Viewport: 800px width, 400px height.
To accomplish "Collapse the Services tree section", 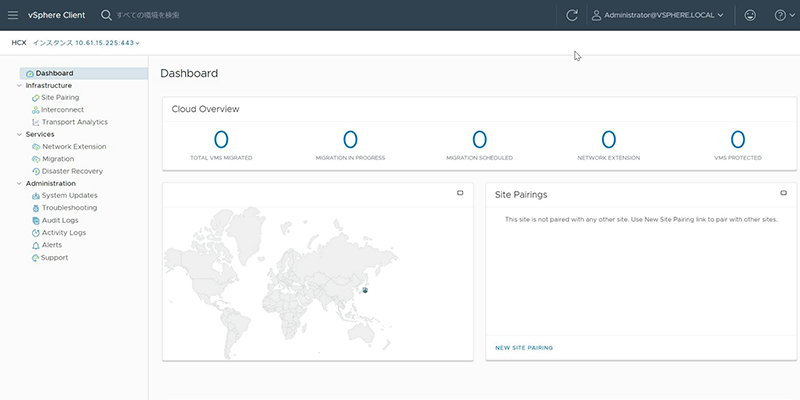I will [x=19, y=135].
